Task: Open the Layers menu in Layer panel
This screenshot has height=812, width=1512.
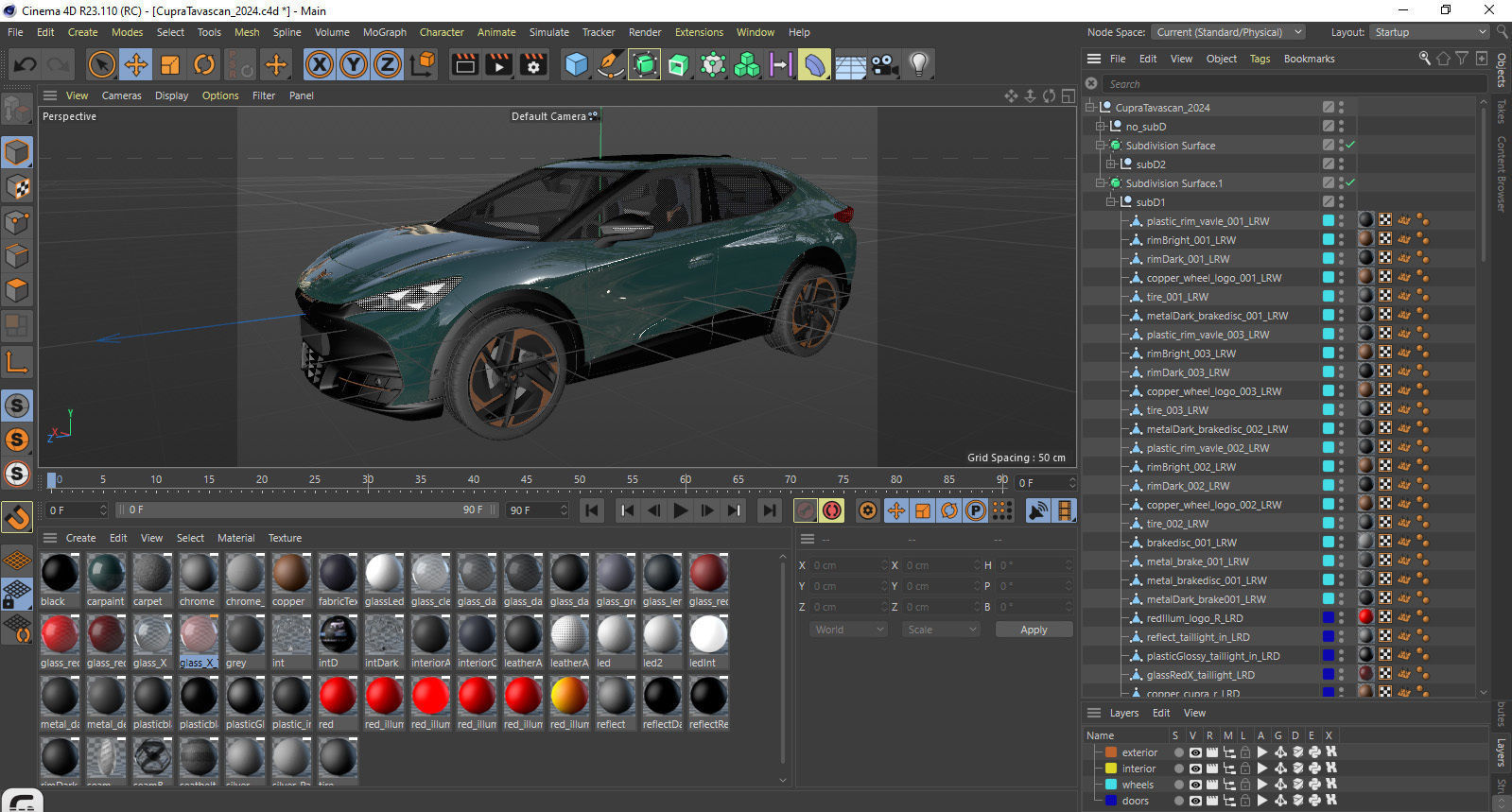Action: [x=1123, y=713]
